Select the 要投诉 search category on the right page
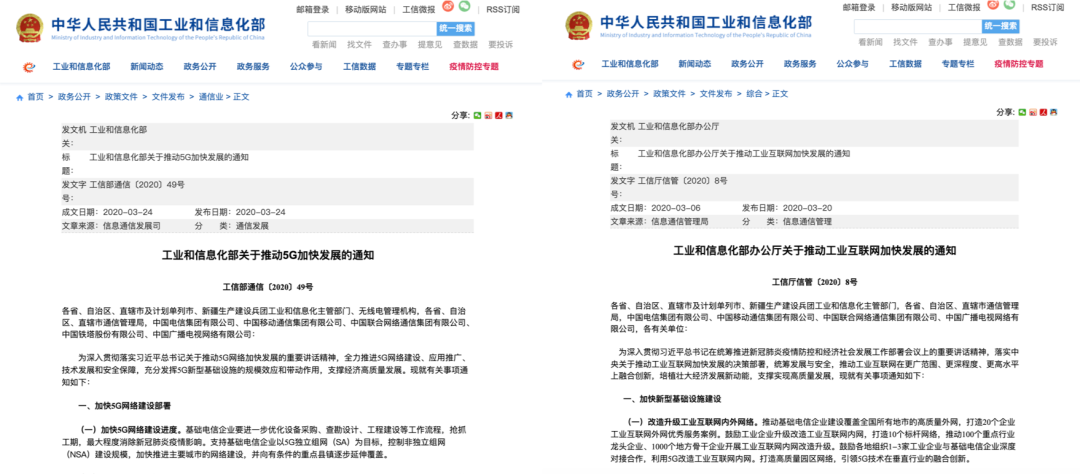1080x474 pixels. point(1045,42)
